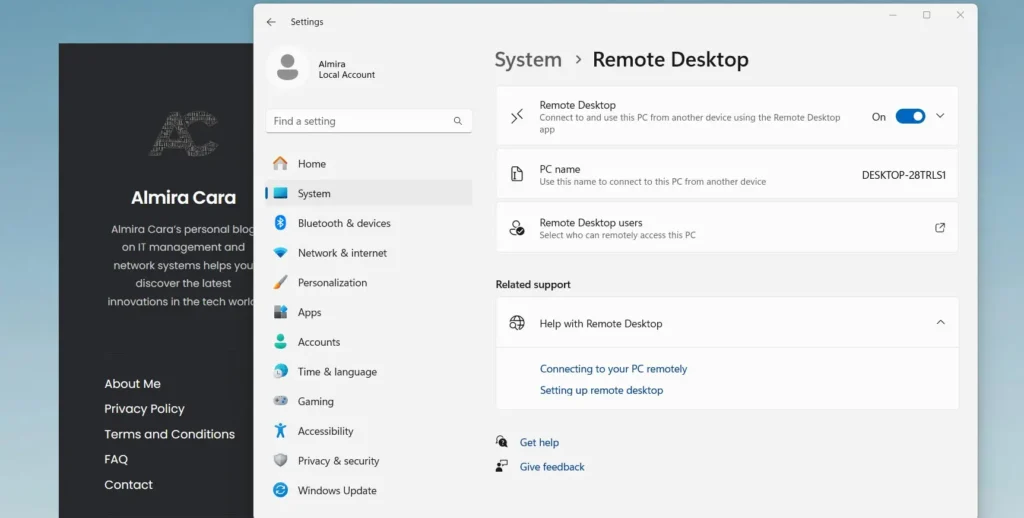
Task: Click the Gaming controller icon
Action: (x=280, y=401)
